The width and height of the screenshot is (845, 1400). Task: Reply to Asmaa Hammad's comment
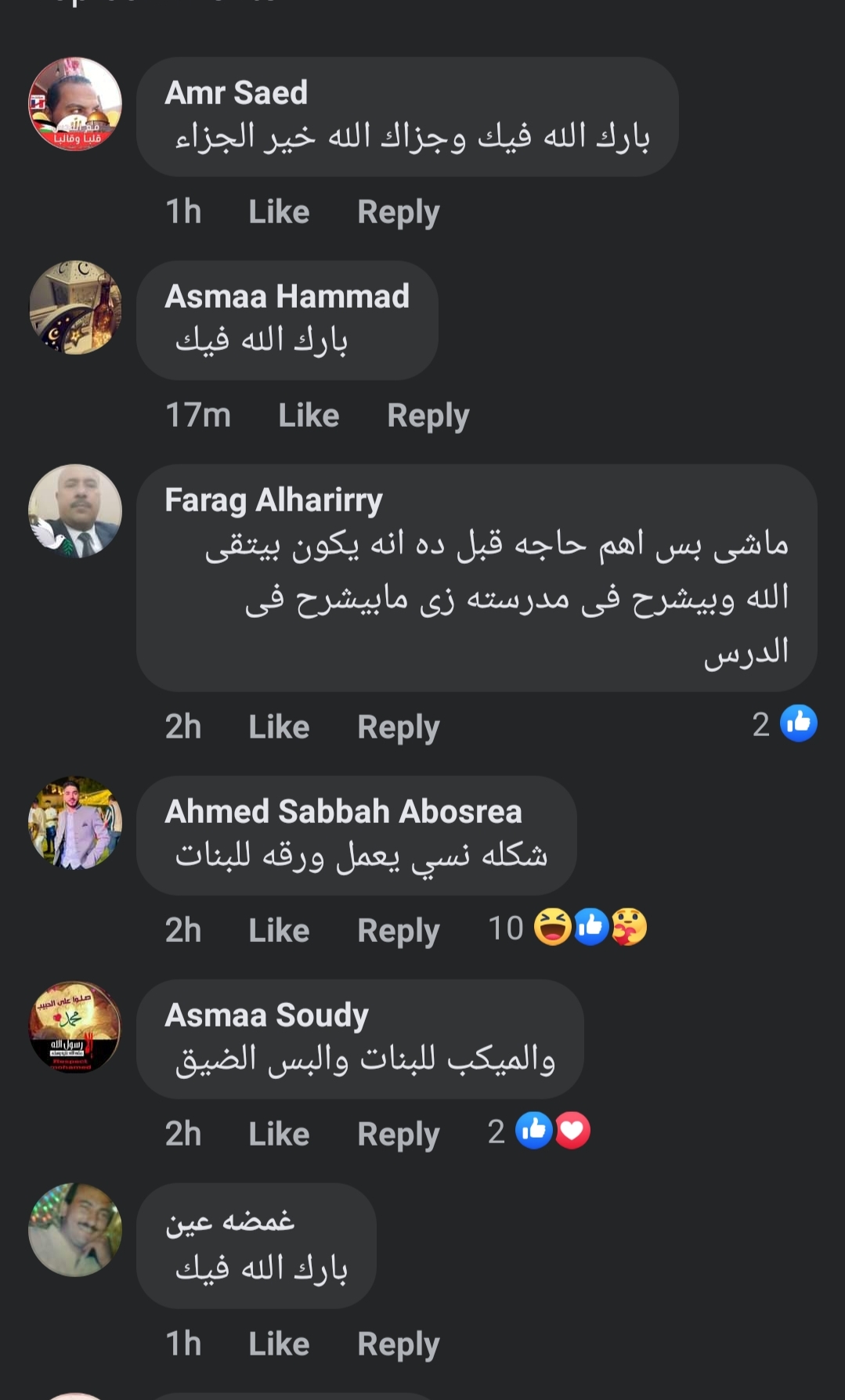coord(428,416)
